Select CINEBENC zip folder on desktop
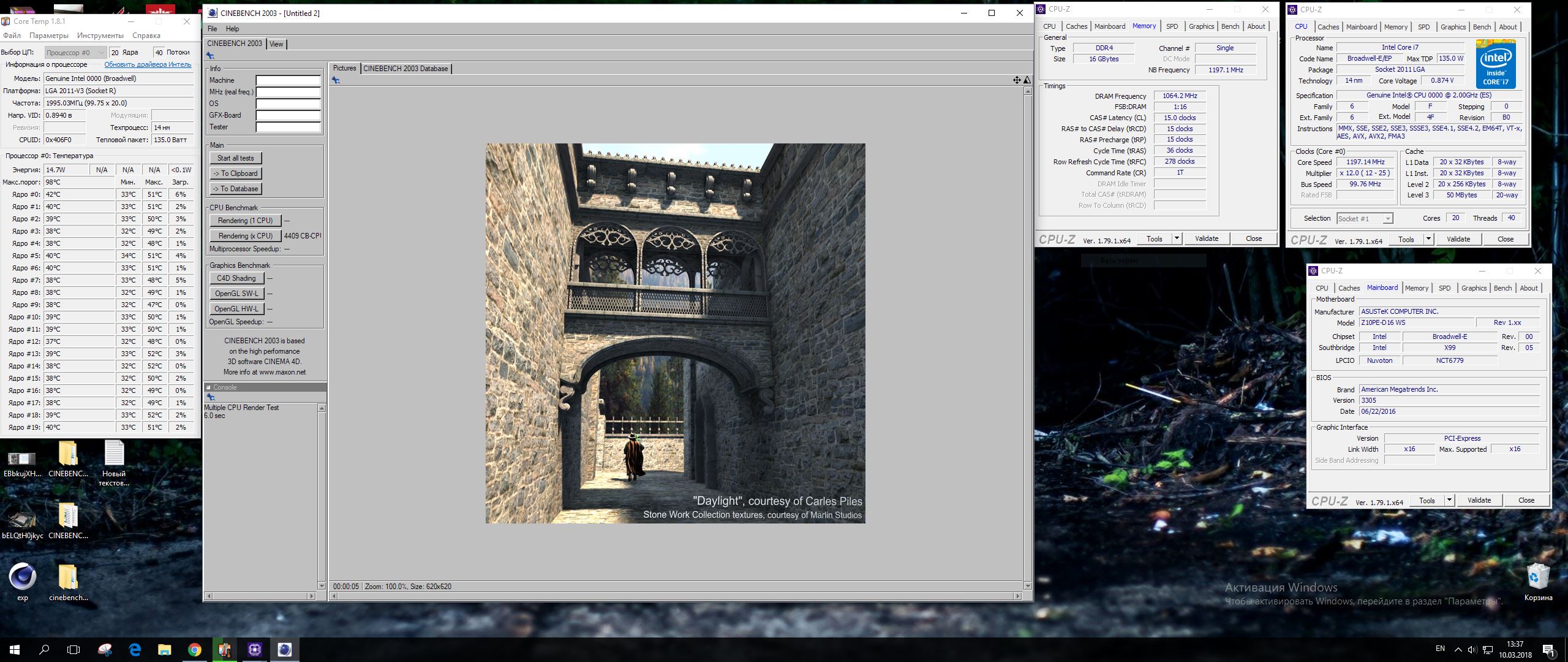 [68, 521]
